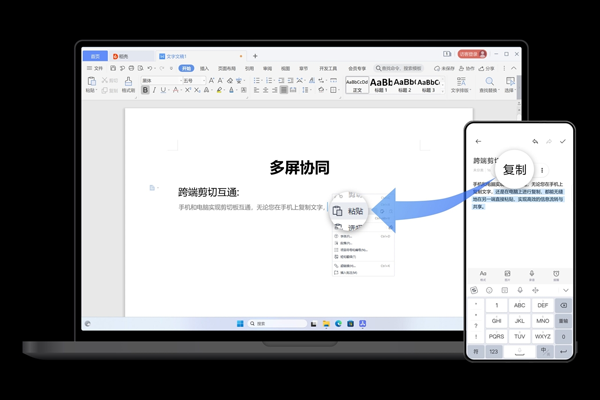Tap the 复制 (Copy) bubble on phone
This screenshot has width=600, height=400.
click(x=514, y=169)
